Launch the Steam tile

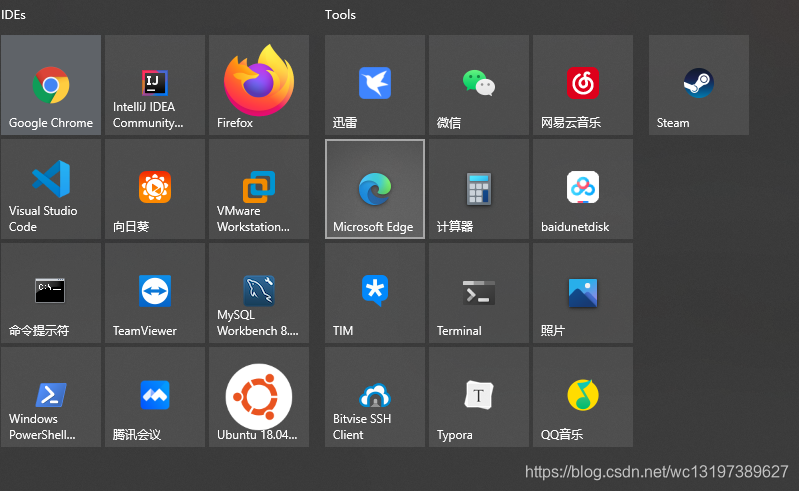click(x=699, y=85)
